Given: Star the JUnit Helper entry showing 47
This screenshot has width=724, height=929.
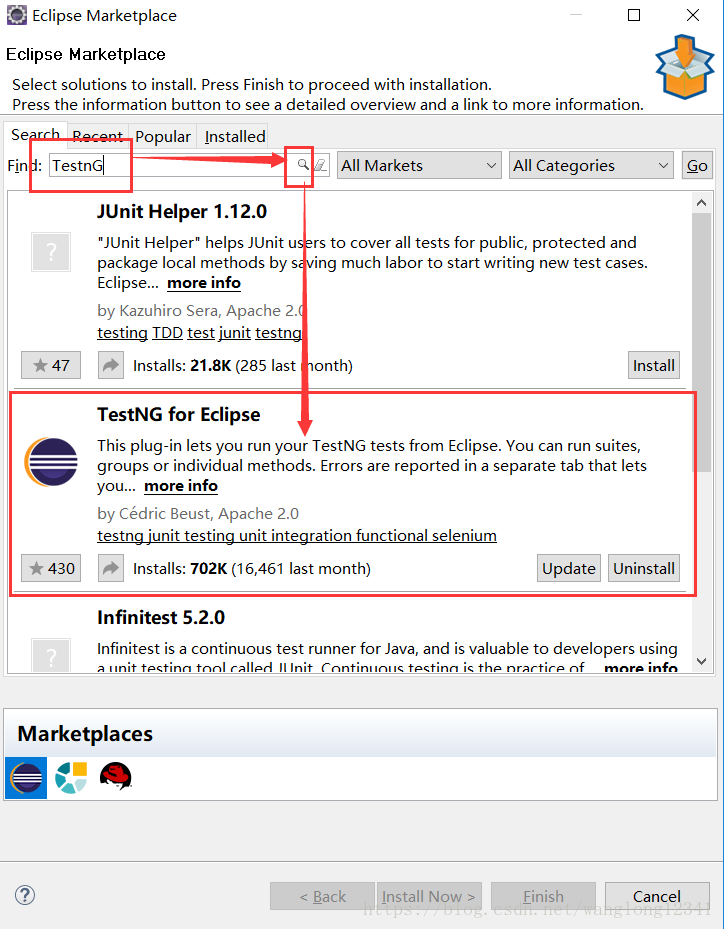Looking at the screenshot, I should 51,365.
